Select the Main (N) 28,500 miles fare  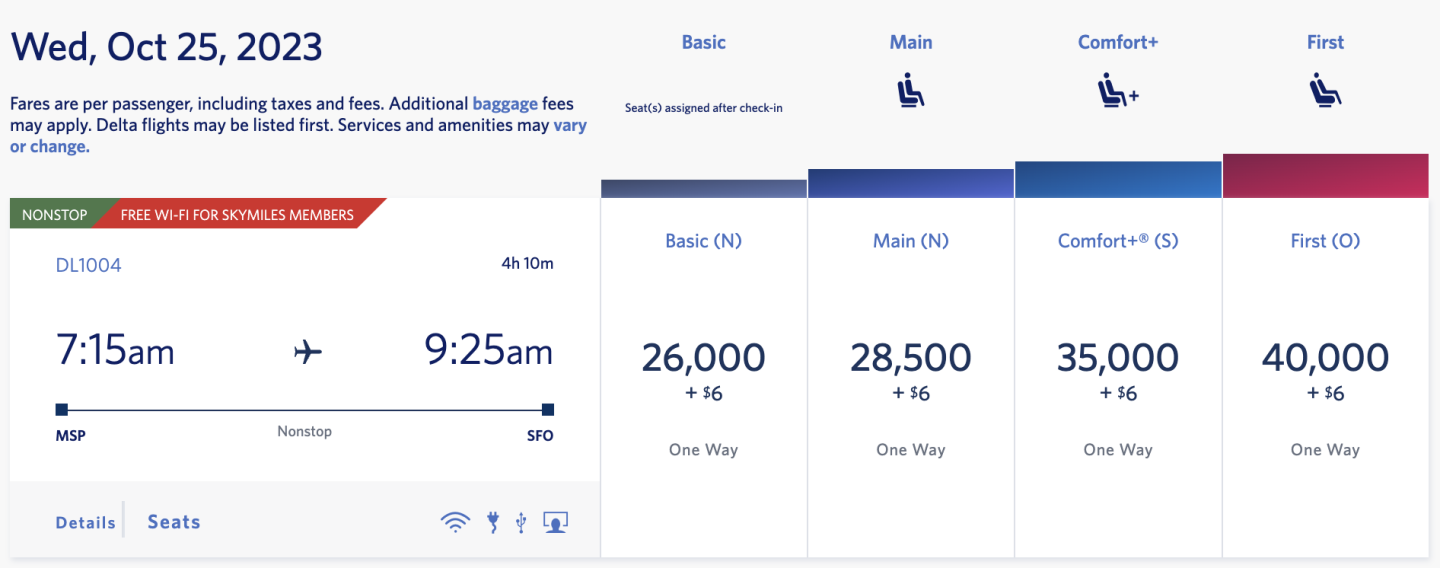coord(910,357)
